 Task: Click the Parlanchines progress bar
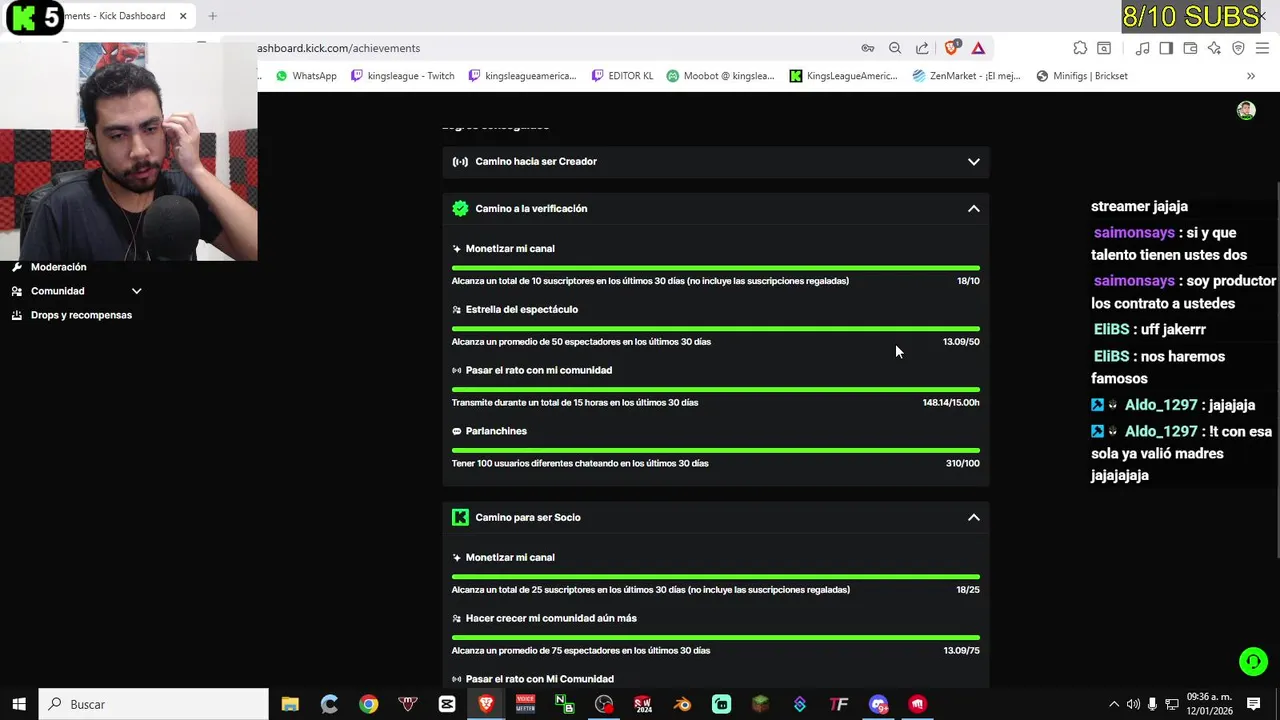coord(716,451)
